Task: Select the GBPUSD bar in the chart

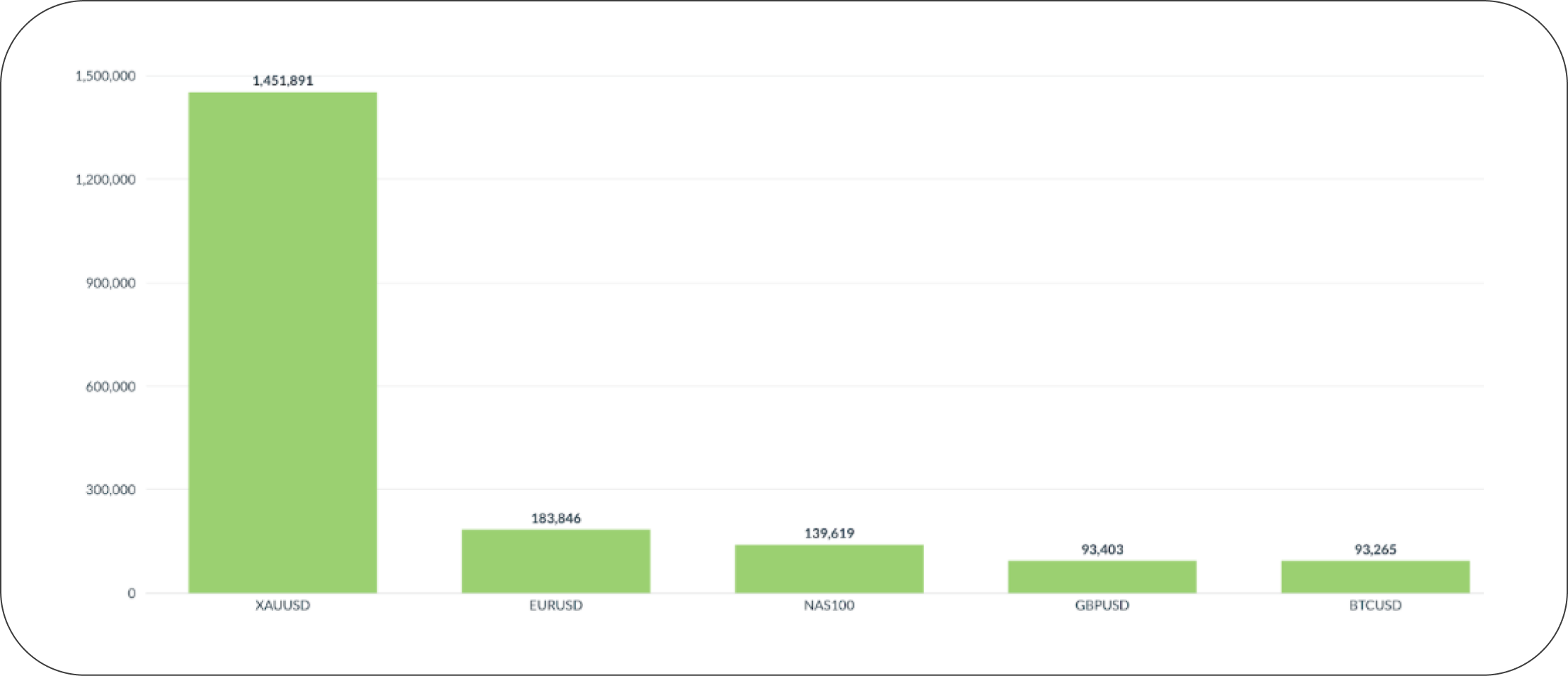Action: (1102, 576)
